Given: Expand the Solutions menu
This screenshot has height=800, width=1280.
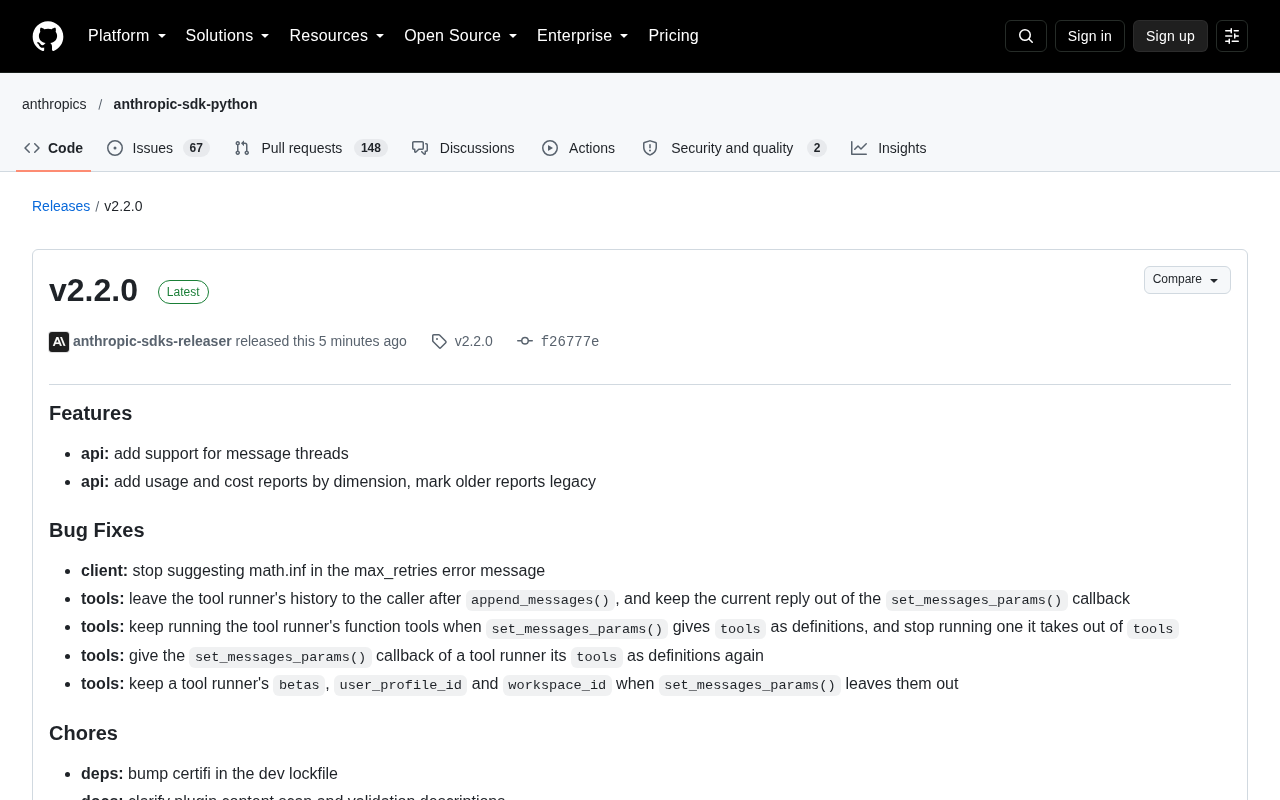Looking at the screenshot, I should [228, 36].
